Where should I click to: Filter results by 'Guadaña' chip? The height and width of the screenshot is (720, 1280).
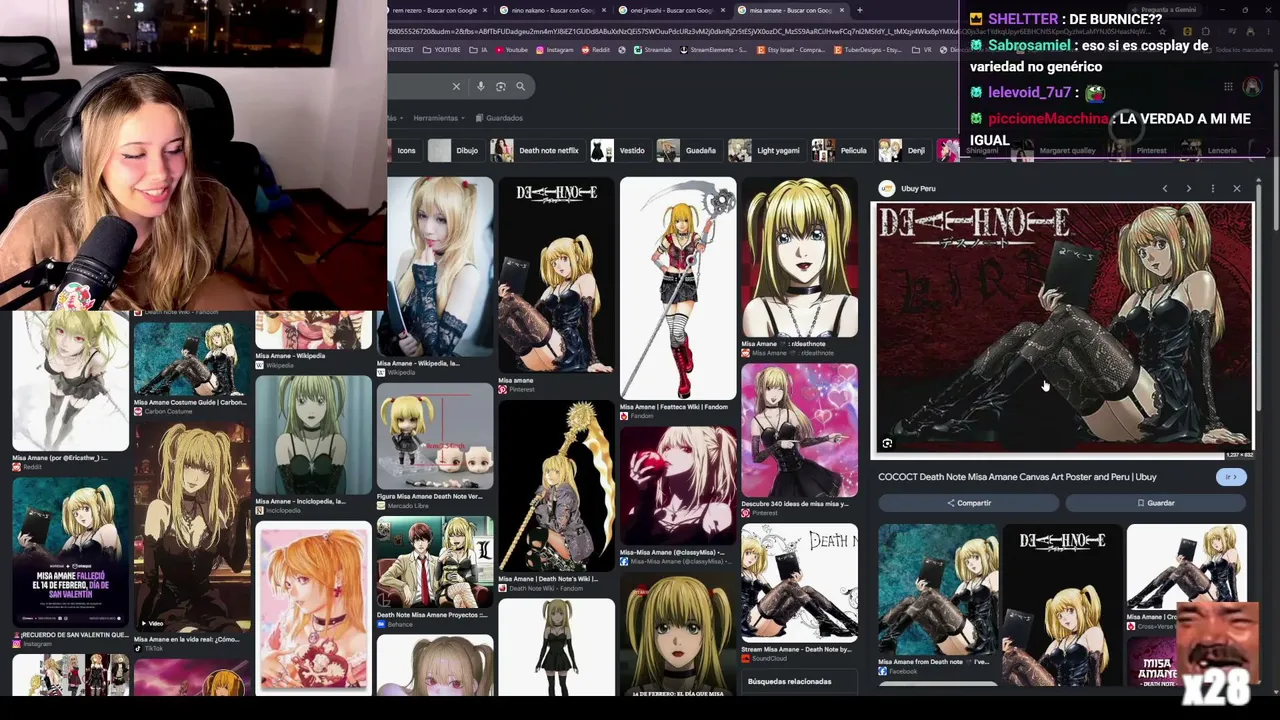(688, 150)
